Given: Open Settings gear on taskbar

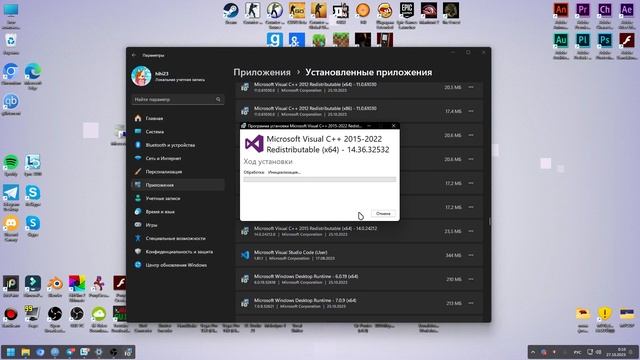Looking at the screenshot, I should click(99, 352).
